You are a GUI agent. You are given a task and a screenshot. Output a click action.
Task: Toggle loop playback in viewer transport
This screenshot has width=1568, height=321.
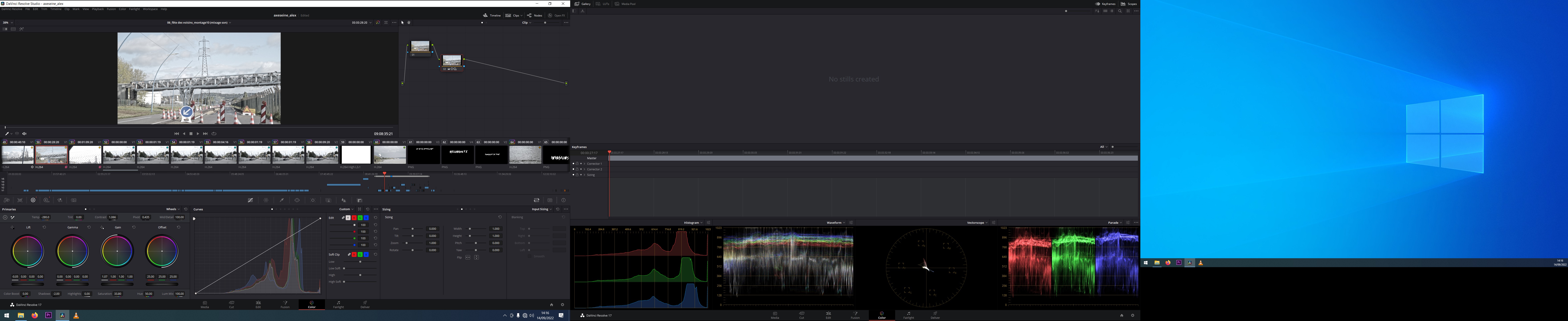[214, 134]
